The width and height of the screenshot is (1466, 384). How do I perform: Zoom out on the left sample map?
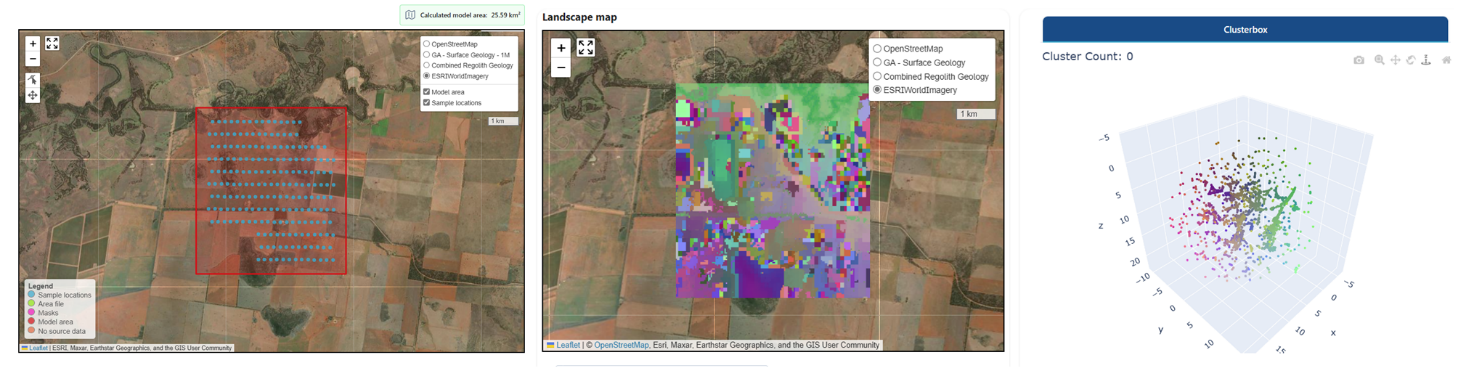33,58
